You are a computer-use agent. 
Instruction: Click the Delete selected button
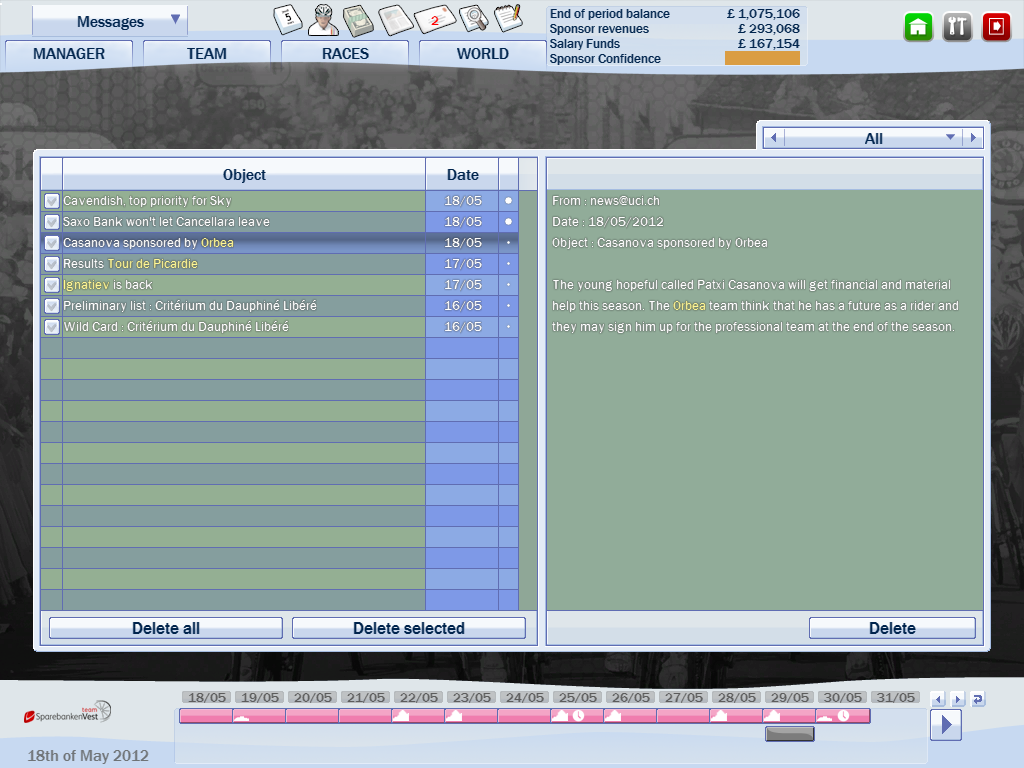click(408, 628)
